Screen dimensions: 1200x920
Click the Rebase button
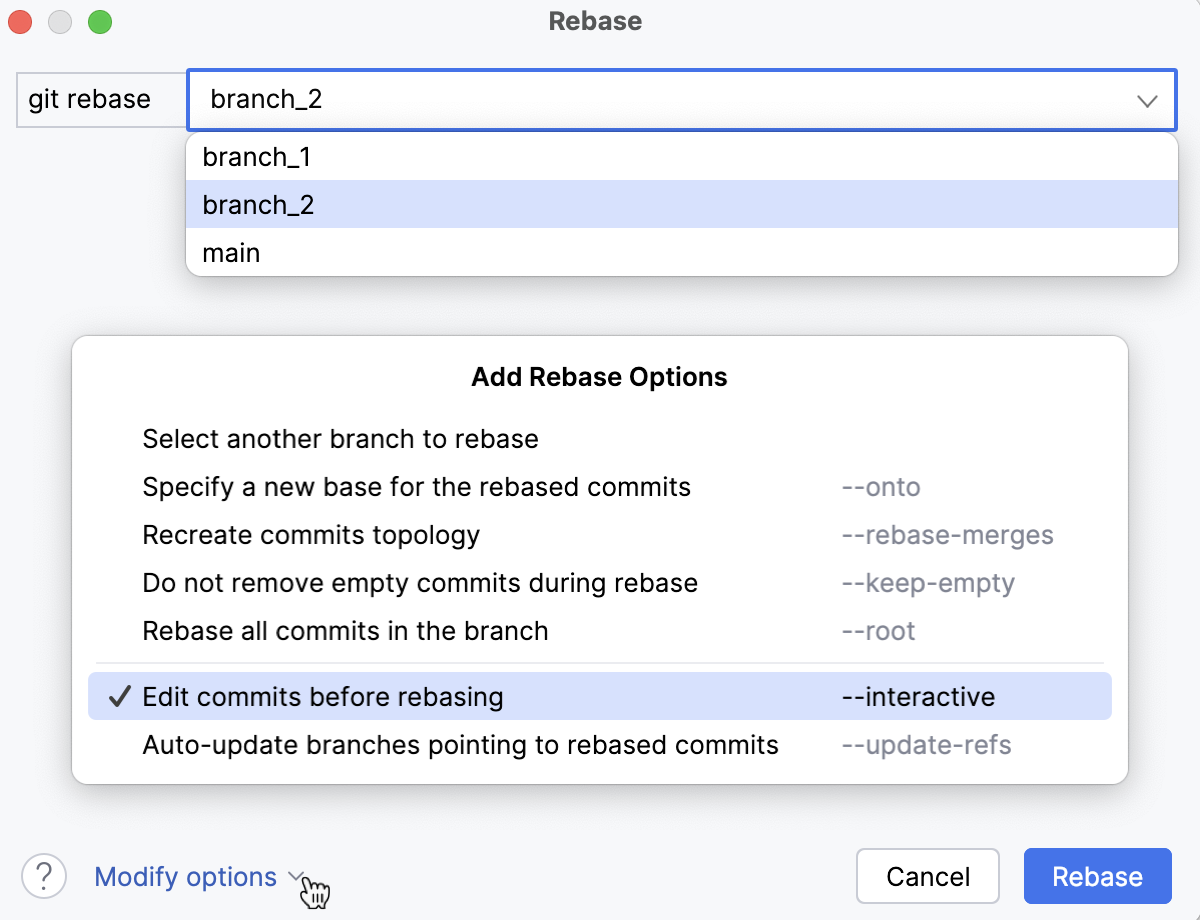point(1097,876)
